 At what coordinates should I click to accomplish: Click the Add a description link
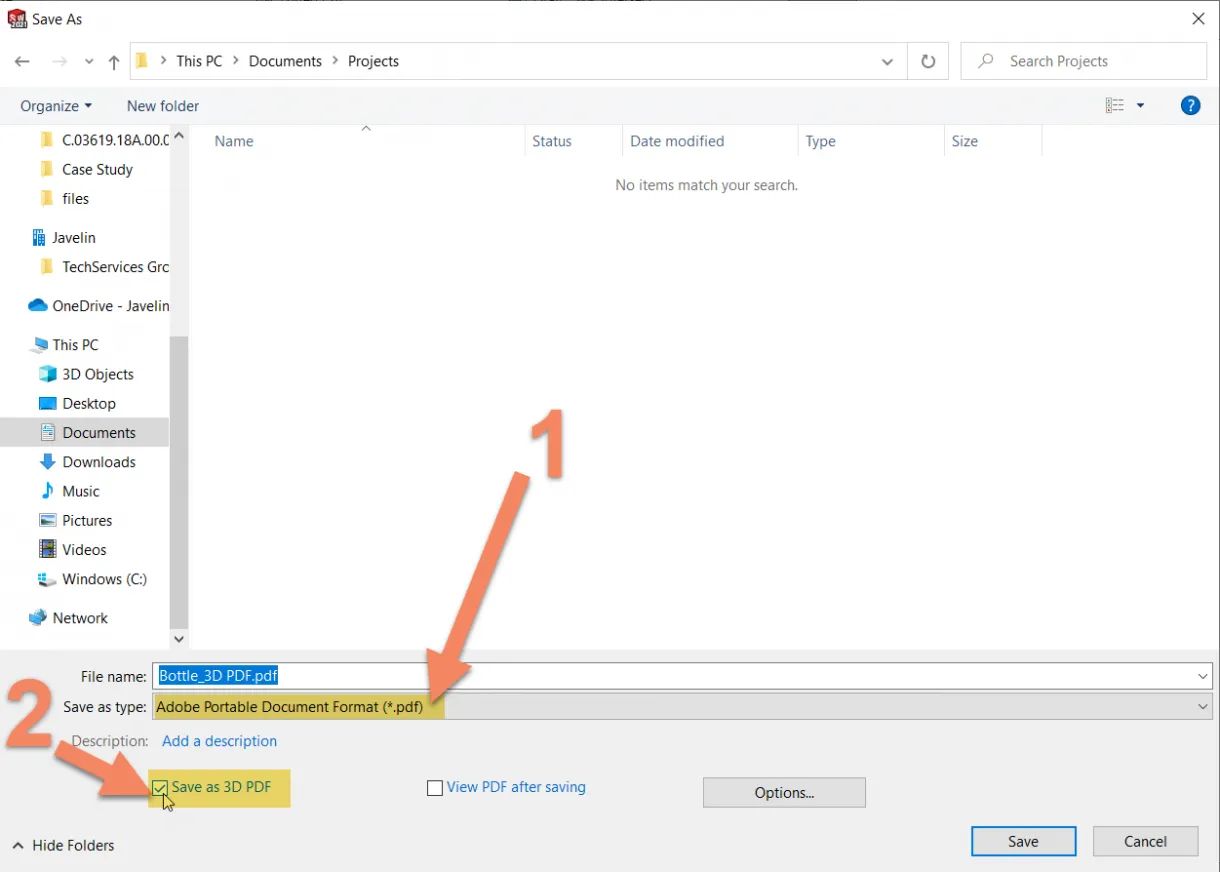coord(219,741)
